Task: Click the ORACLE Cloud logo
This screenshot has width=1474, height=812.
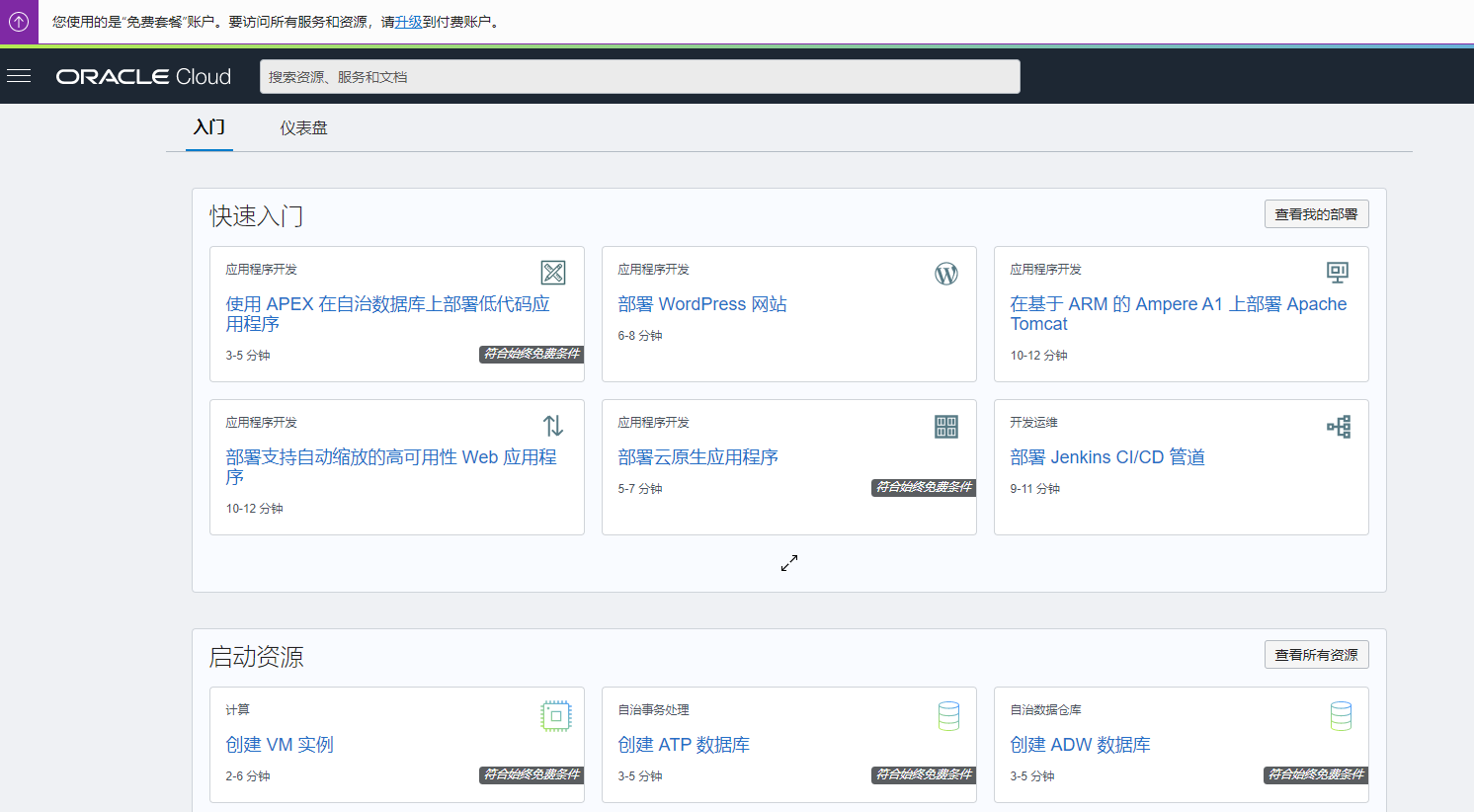Action: coord(143,77)
